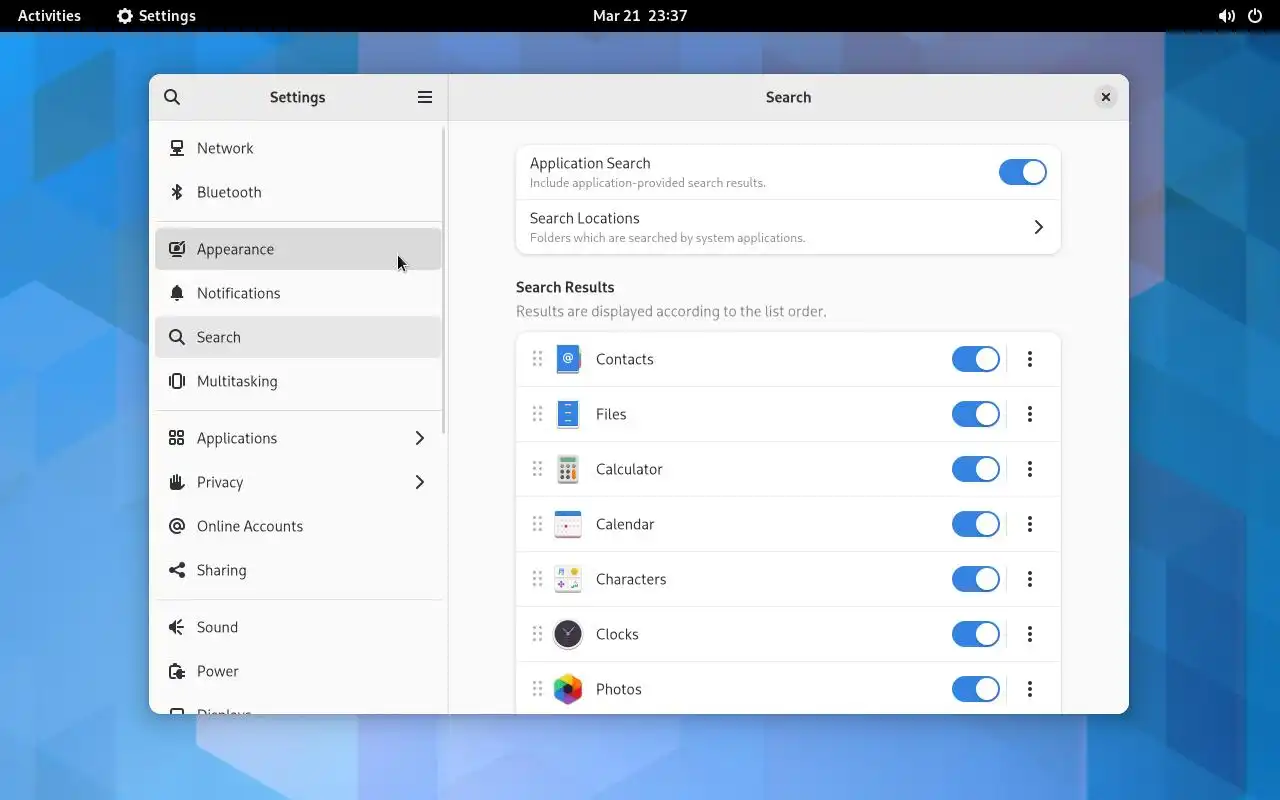The height and width of the screenshot is (800, 1280).
Task: Open the Appearance settings panel
Action: [298, 249]
